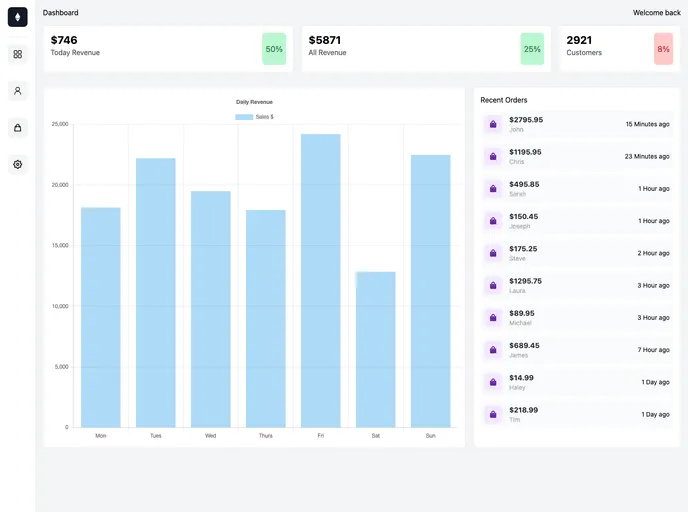
Task: Click the bag icon beside Tim's order
Action: tap(492, 414)
